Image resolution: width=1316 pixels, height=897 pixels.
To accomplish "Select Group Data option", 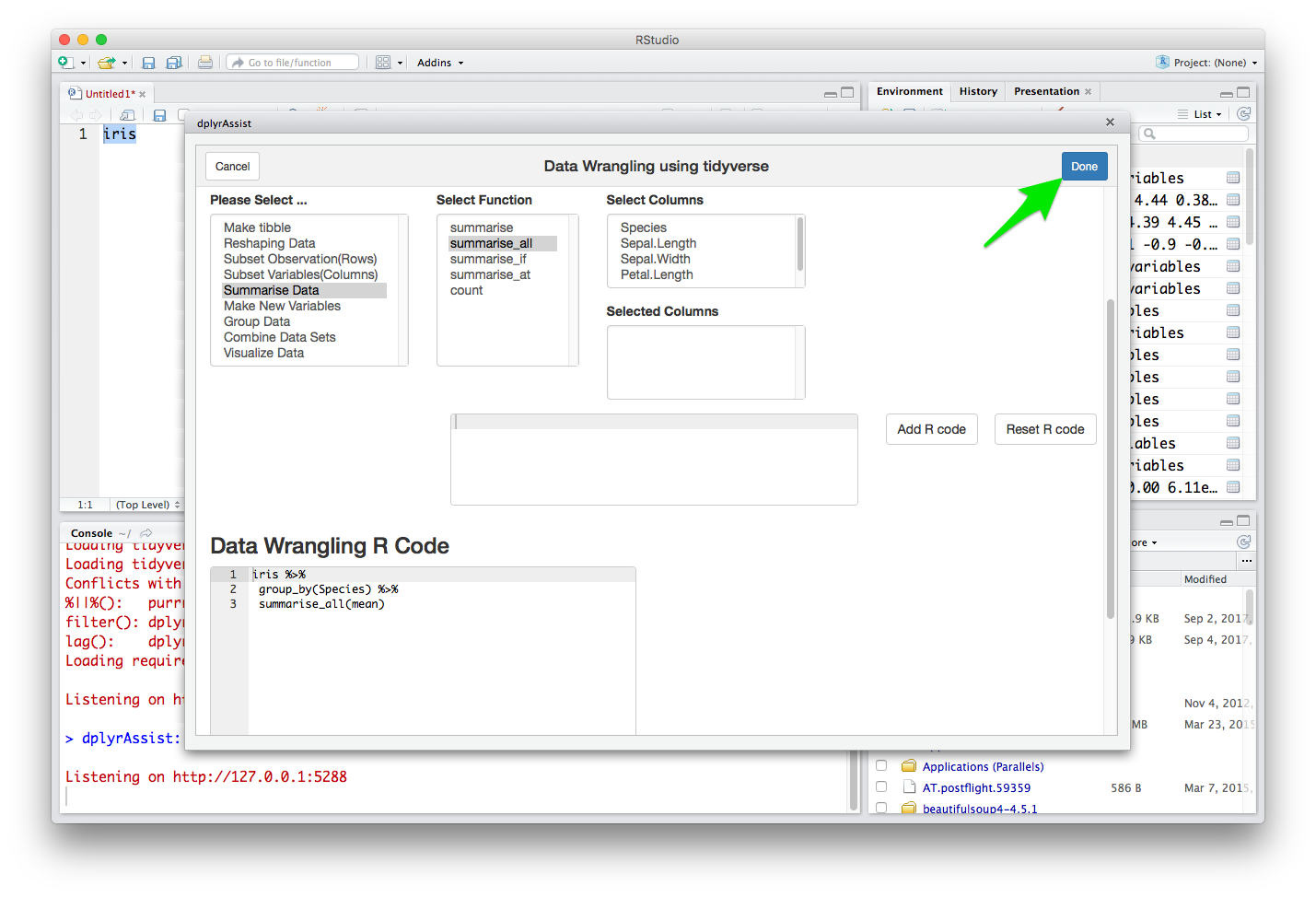I will (x=304, y=321).
